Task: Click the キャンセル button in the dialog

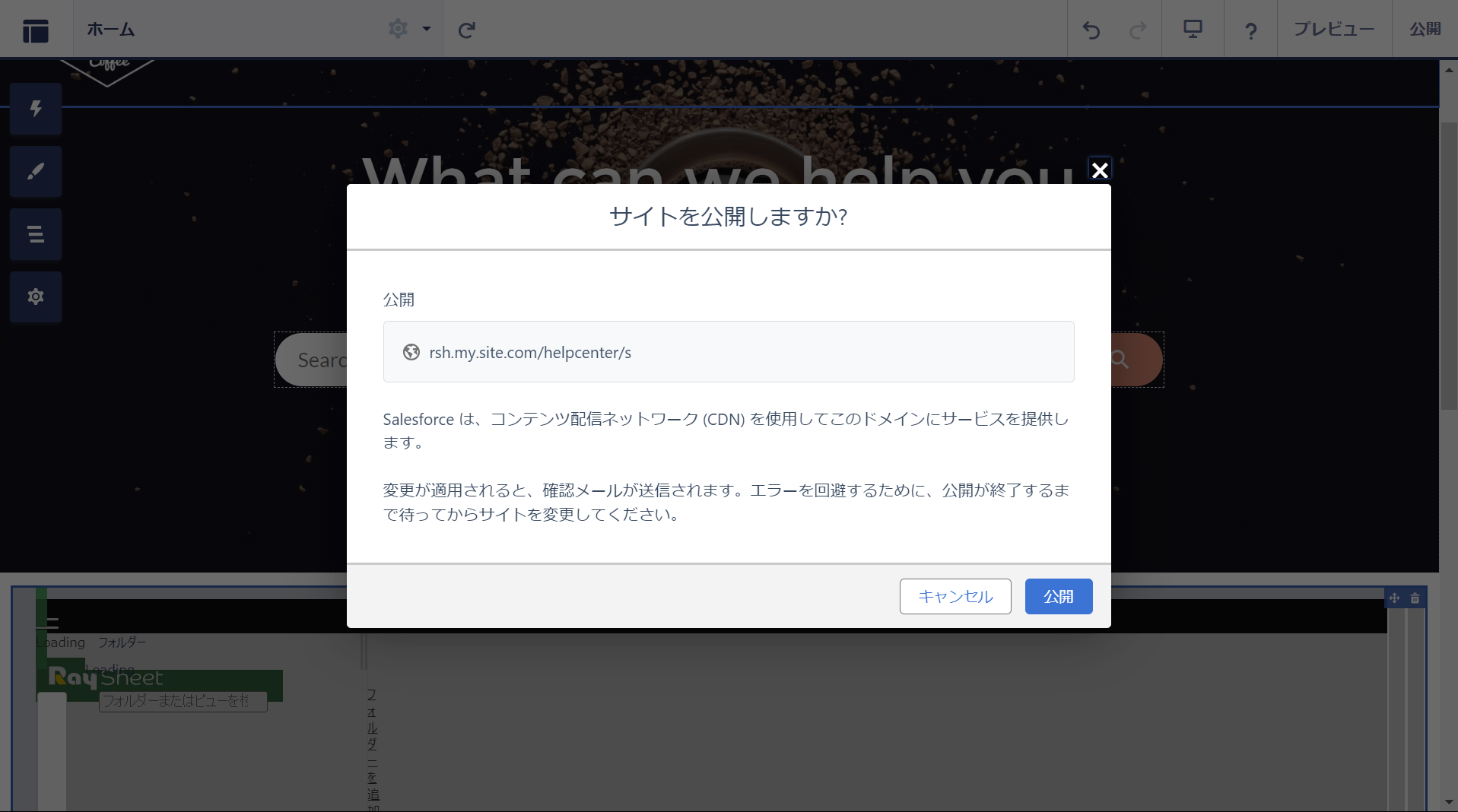Action: (x=955, y=596)
